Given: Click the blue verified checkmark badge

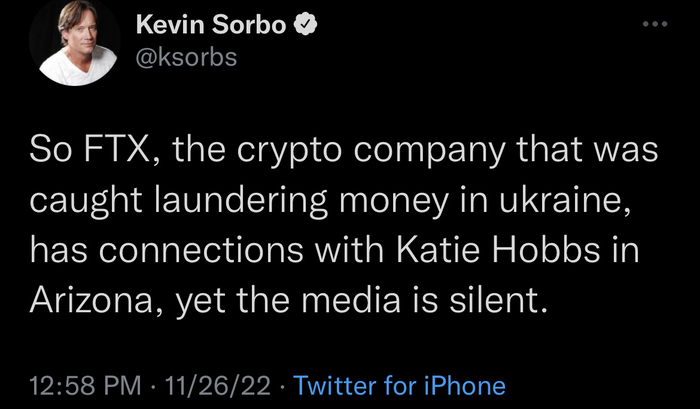Looking at the screenshot, I should [300, 25].
